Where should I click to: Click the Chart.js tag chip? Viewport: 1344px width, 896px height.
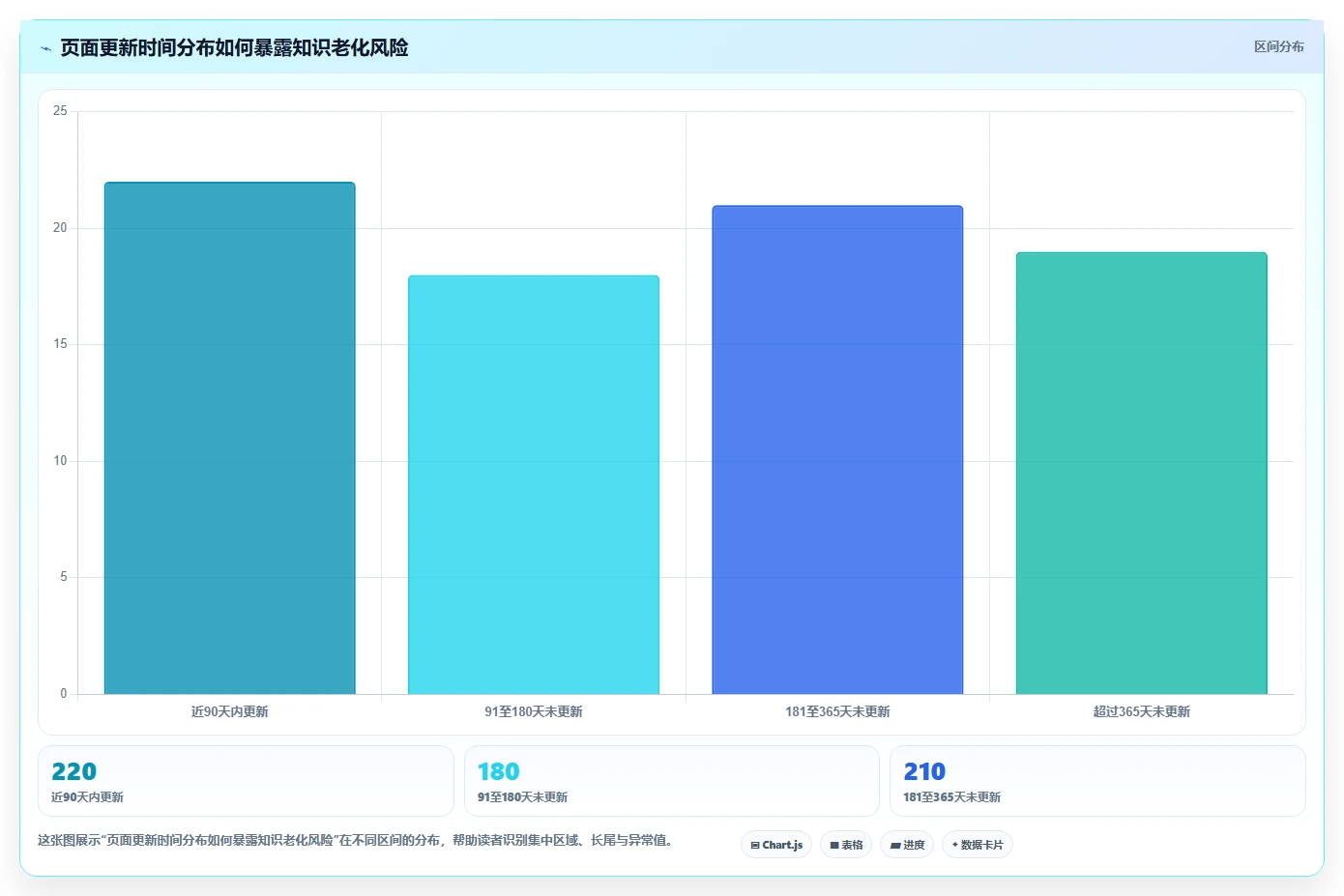coord(776,845)
